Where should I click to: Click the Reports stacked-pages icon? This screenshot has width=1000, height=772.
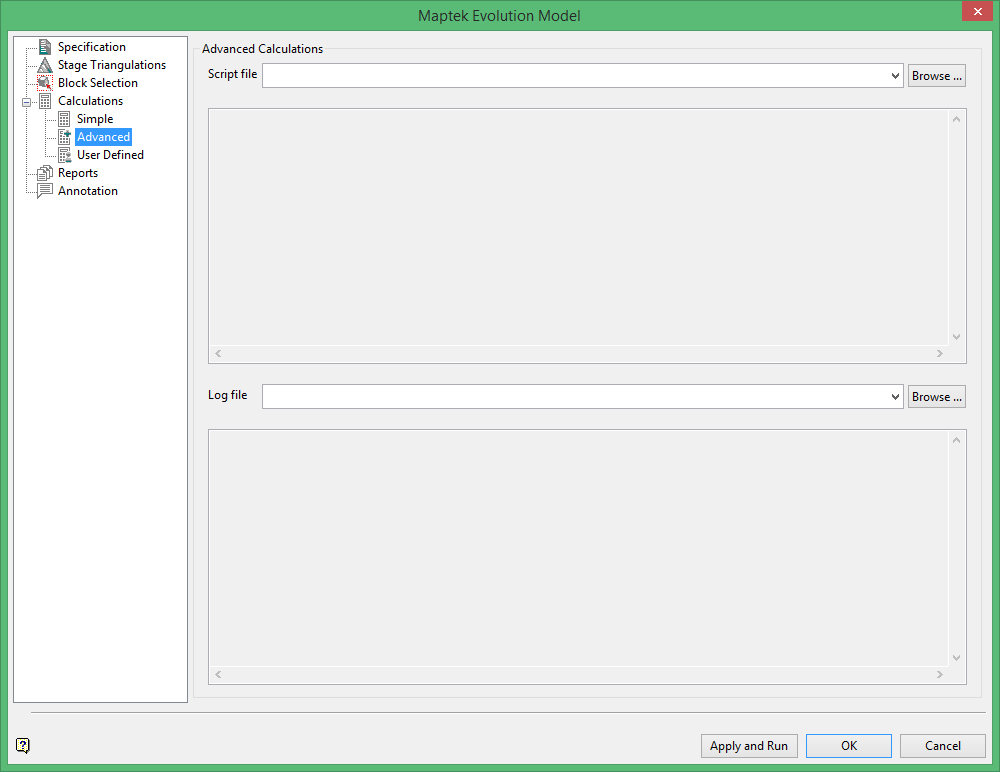[43, 172]
